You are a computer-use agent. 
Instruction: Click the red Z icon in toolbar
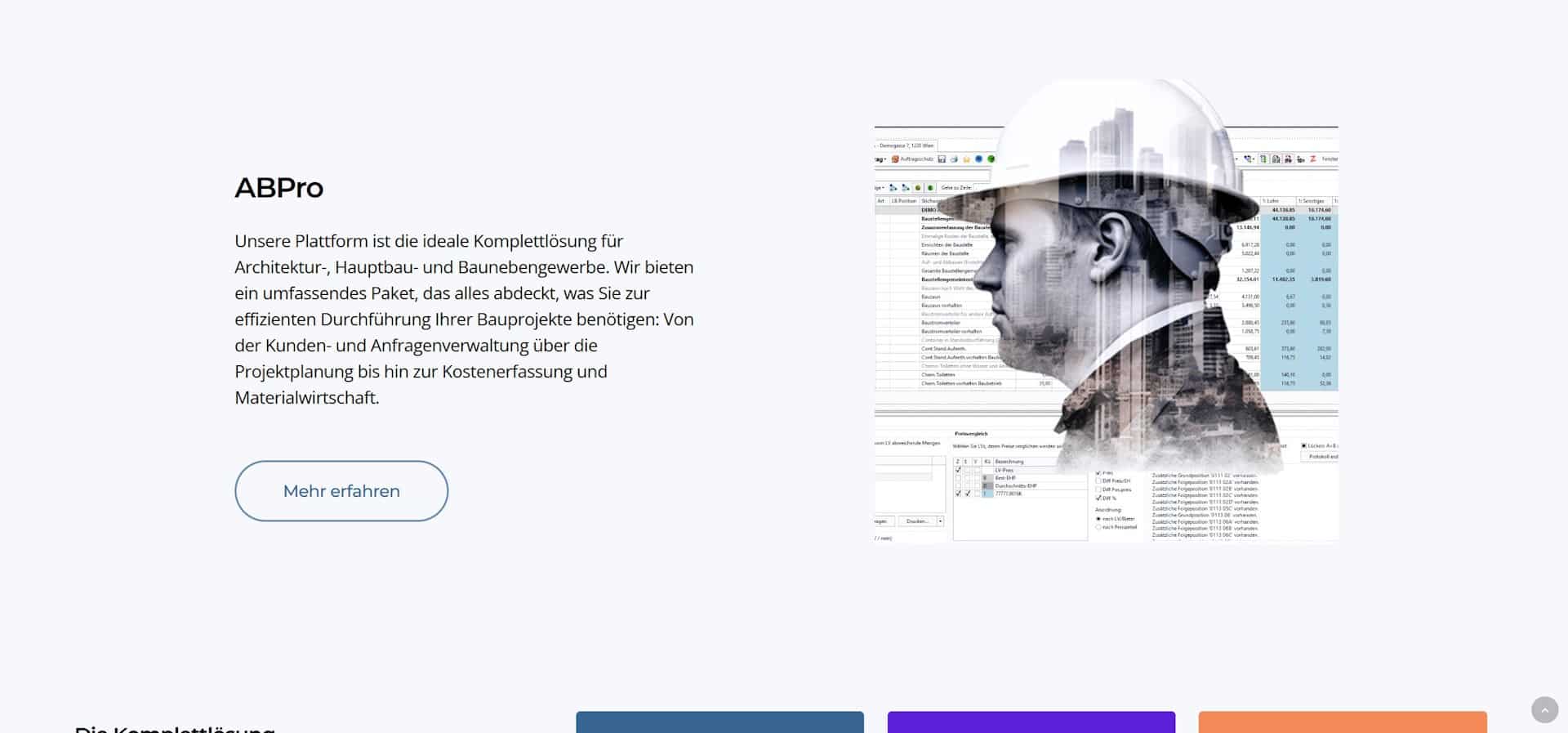pyautogui.click(x=1312, y=159)
